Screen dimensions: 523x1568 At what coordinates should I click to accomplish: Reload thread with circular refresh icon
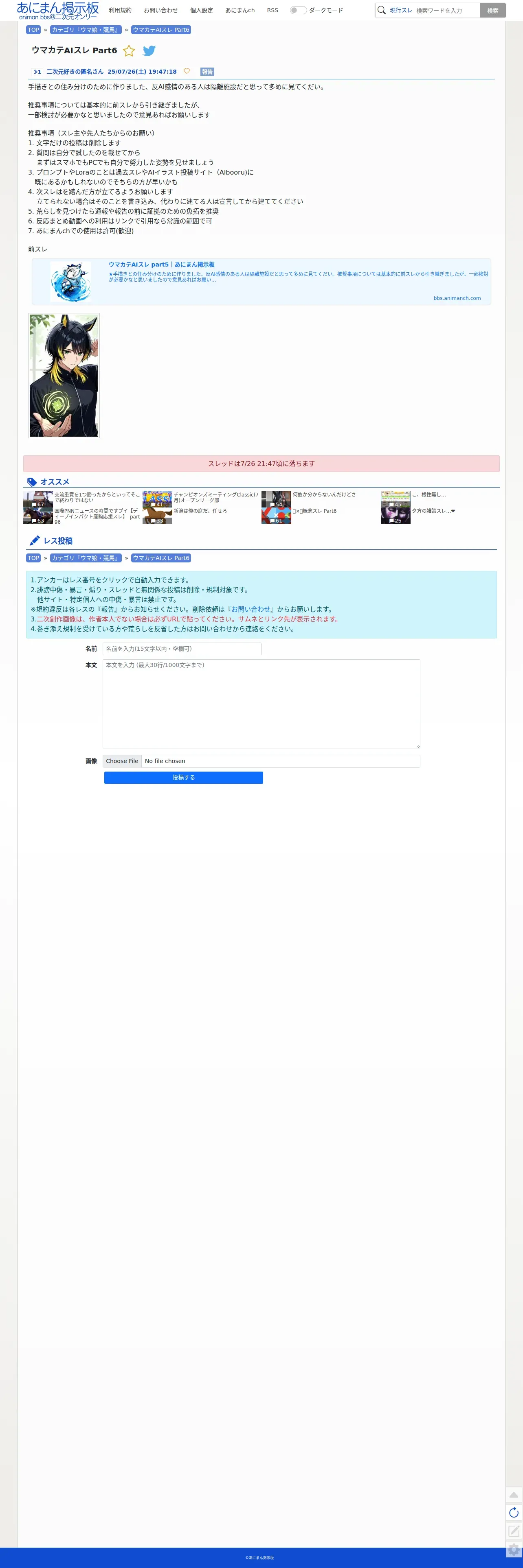[514, 1513]
